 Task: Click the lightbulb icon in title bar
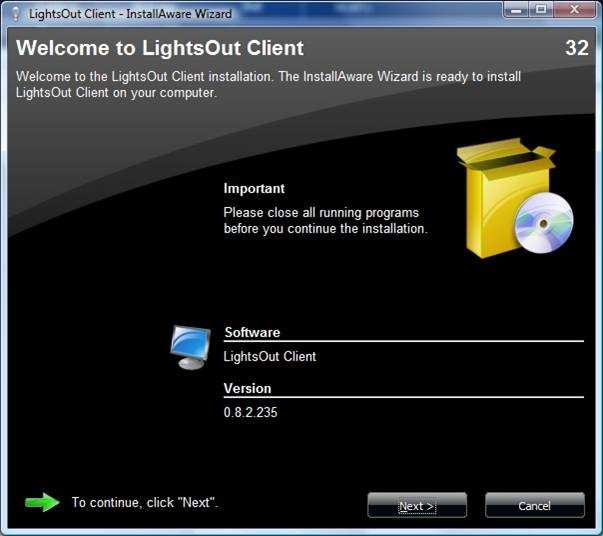[15, 13]
